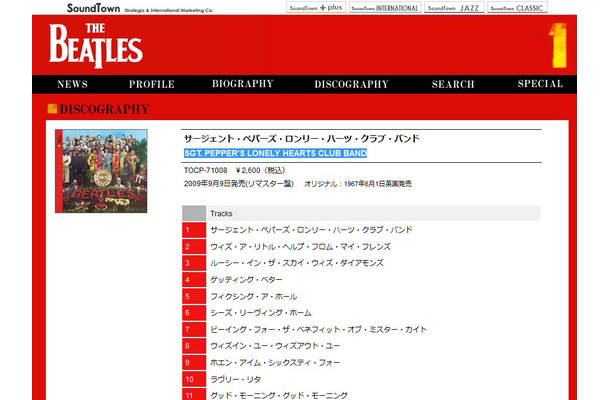The height and width of the screenshot is (400, 610).
Task: Open track 1 サージェント・ペパーズ link
Action: click(x=311, y=230)
